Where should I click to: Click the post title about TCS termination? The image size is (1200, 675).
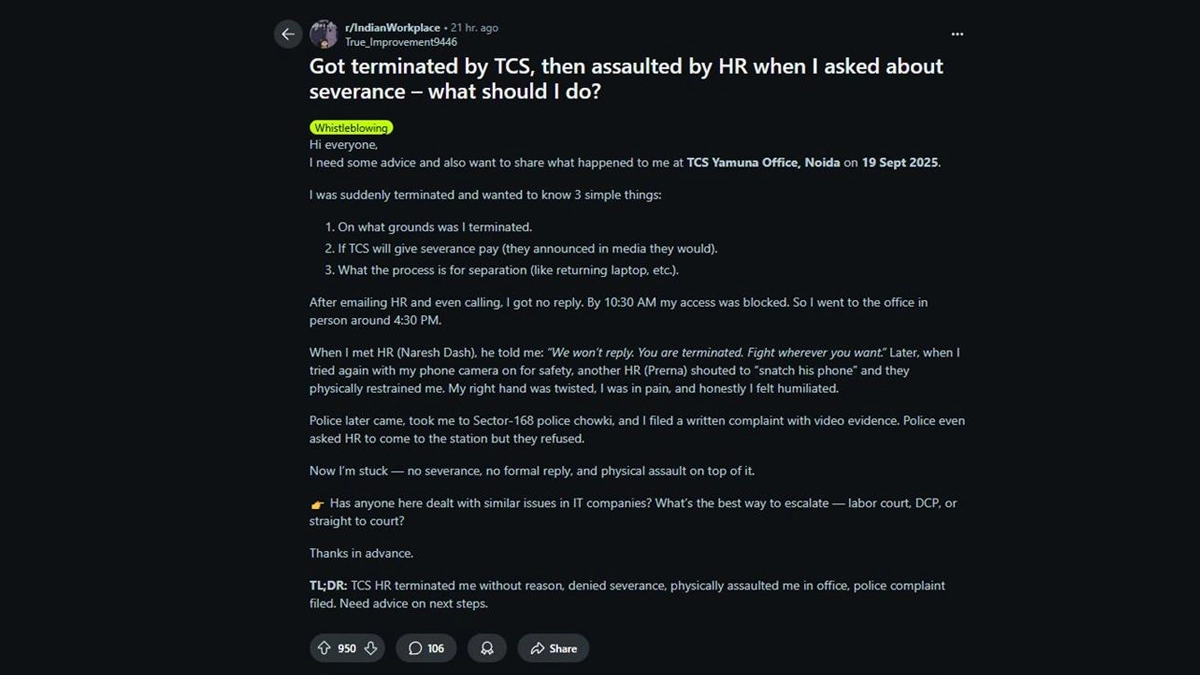point(626,78)
